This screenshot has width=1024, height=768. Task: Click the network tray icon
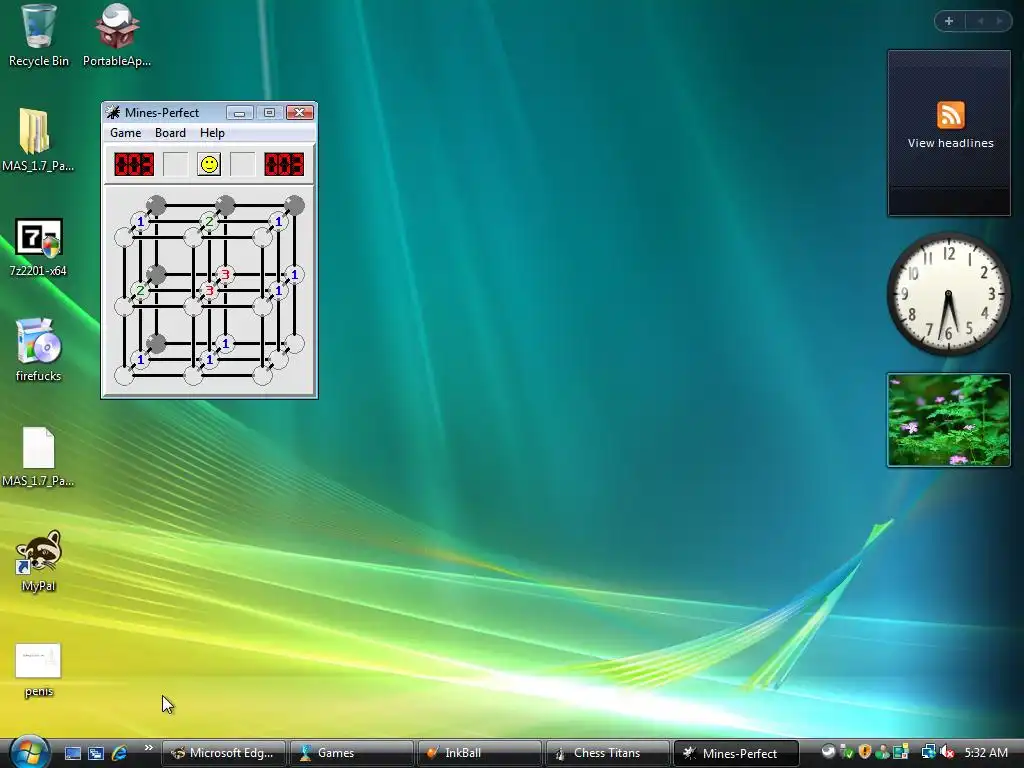pyautogui.click(x=928, y=752)
